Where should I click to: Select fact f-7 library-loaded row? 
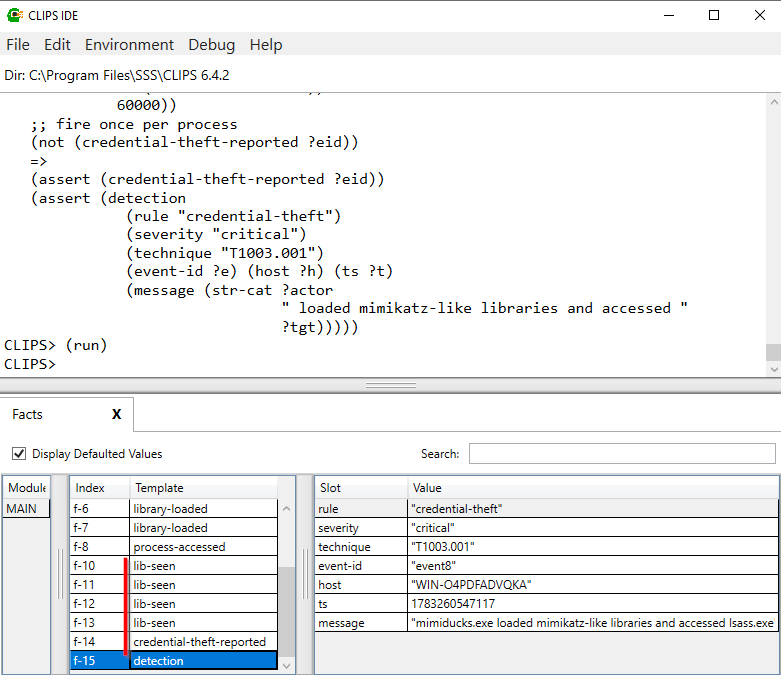click(174, 528)
